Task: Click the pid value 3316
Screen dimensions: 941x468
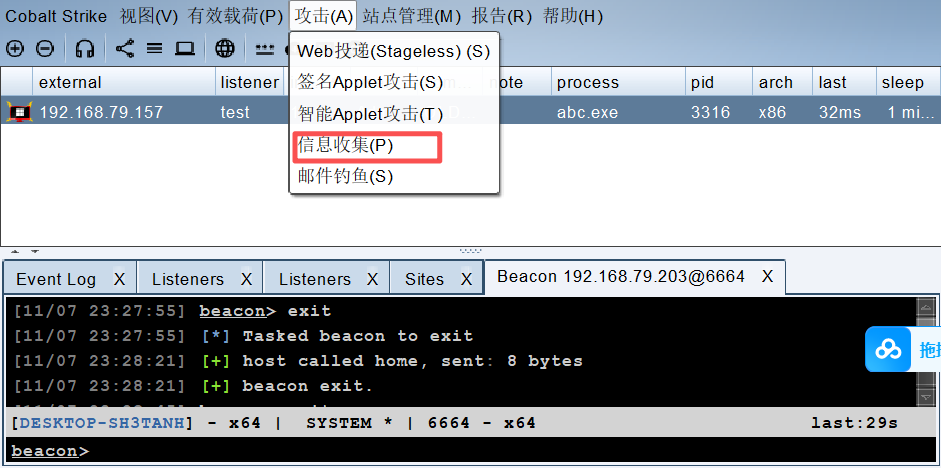Action: coord(710,112)
